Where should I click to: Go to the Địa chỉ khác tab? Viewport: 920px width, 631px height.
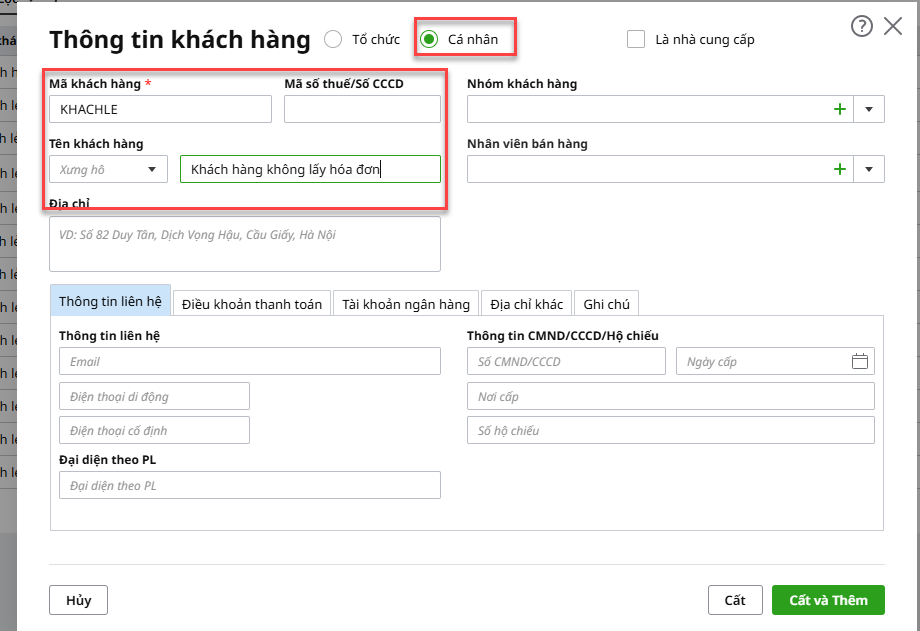(x=526, y=304)
